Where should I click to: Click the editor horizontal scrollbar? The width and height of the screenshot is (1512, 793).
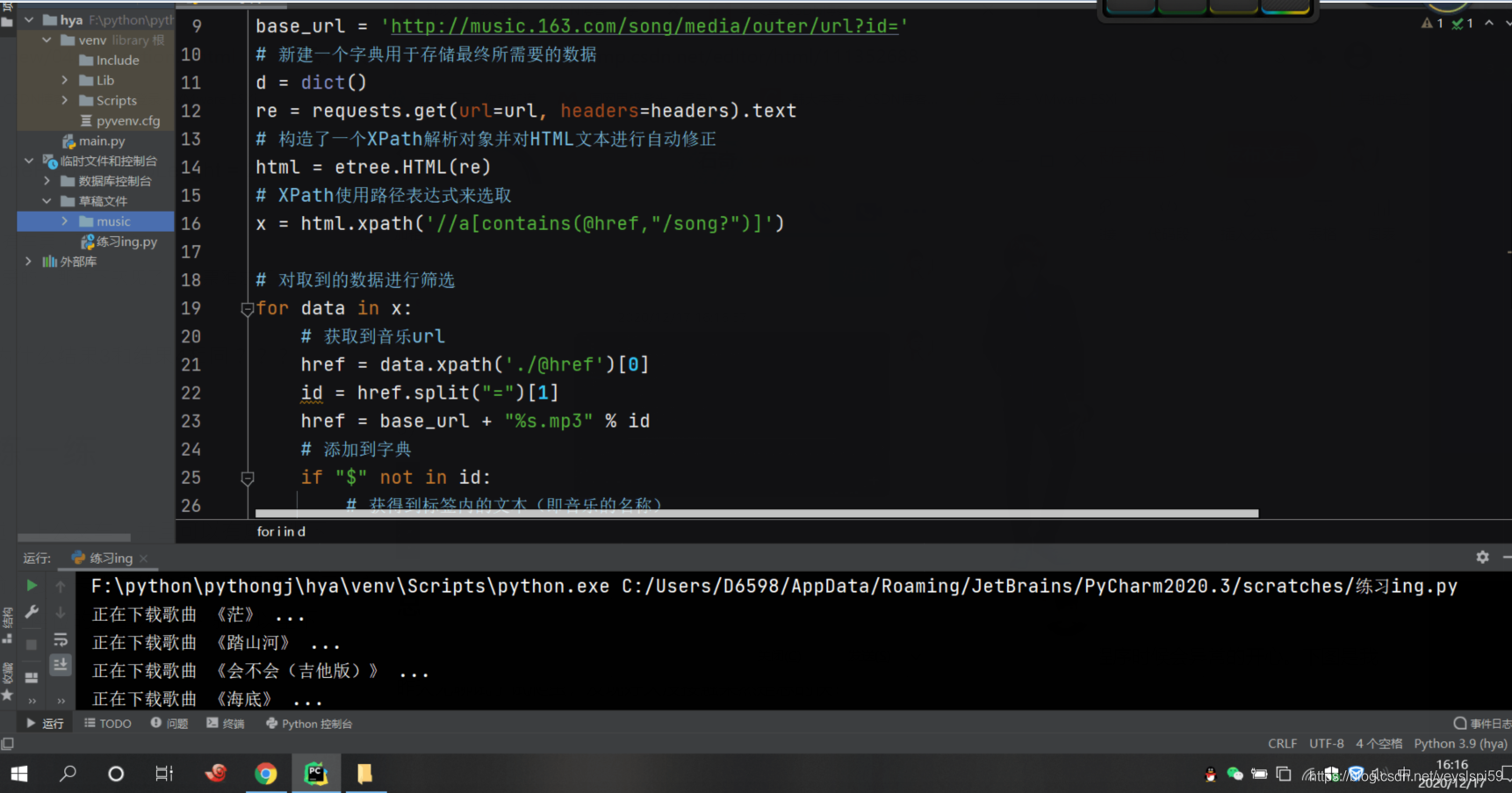(x=757, y=513)
